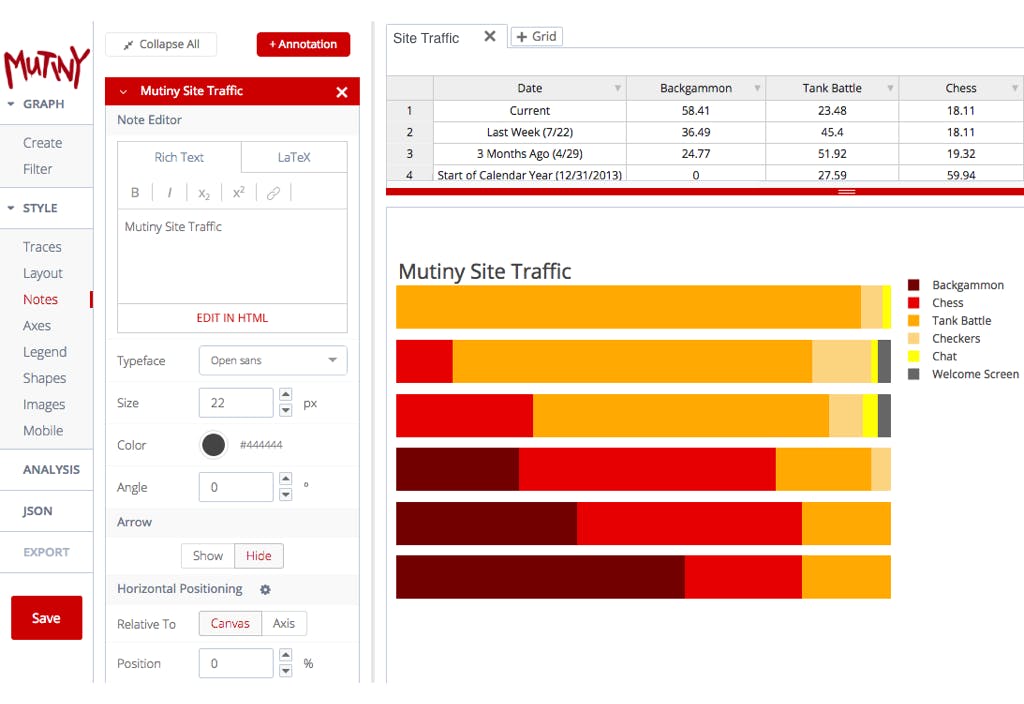Set position relative to Axis
This screenshot has width=1024, height=704.
coord(284,624)
